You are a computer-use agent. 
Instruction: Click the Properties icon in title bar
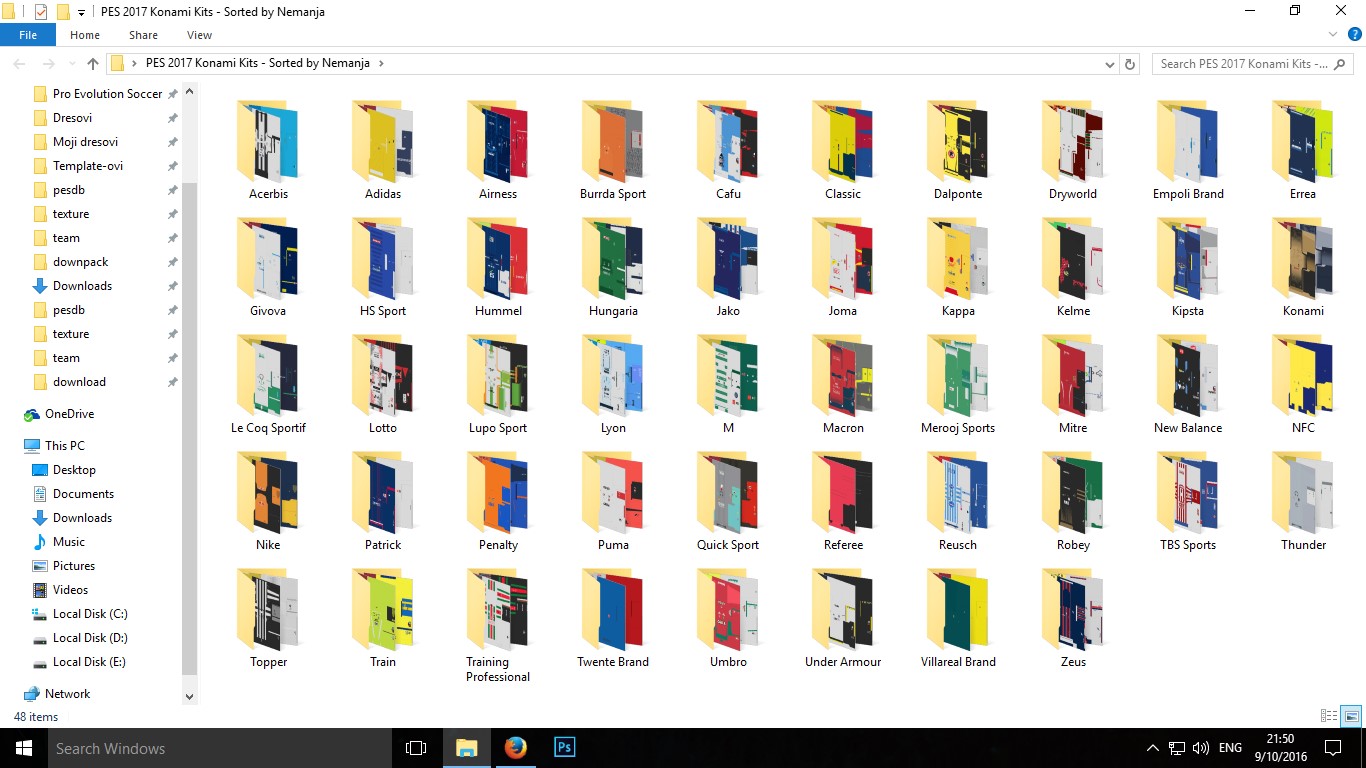[41, 12]
